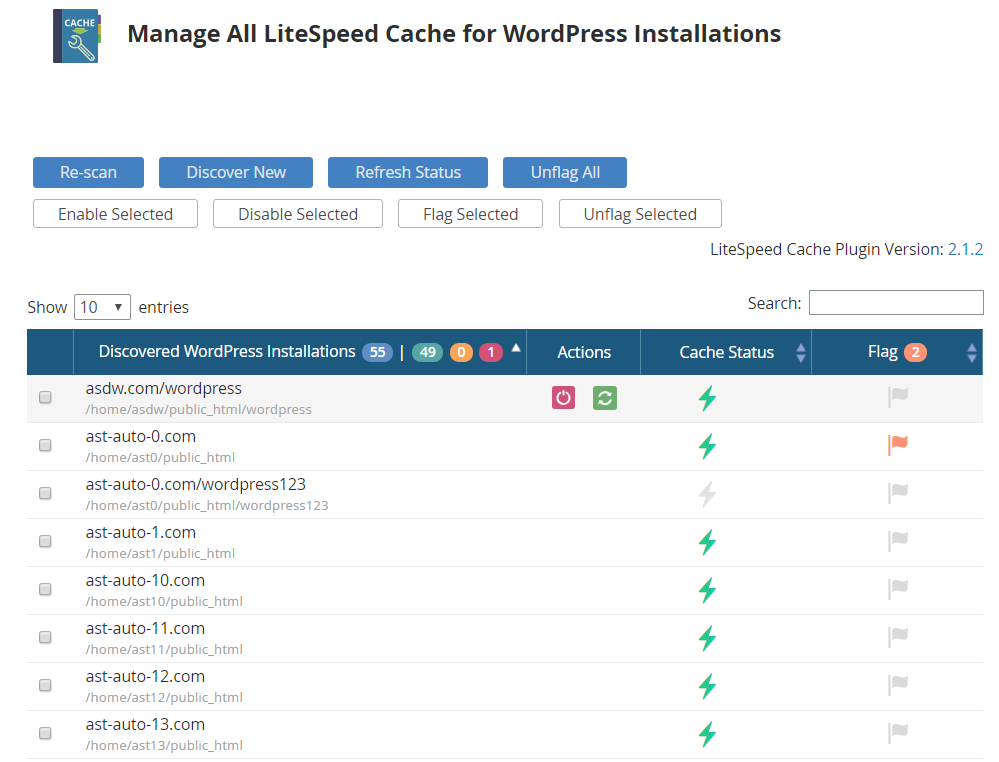The width and height of the screenshot is (999, 762).
Task: Click the Unflag All button
Action: [x=565, y=173]
